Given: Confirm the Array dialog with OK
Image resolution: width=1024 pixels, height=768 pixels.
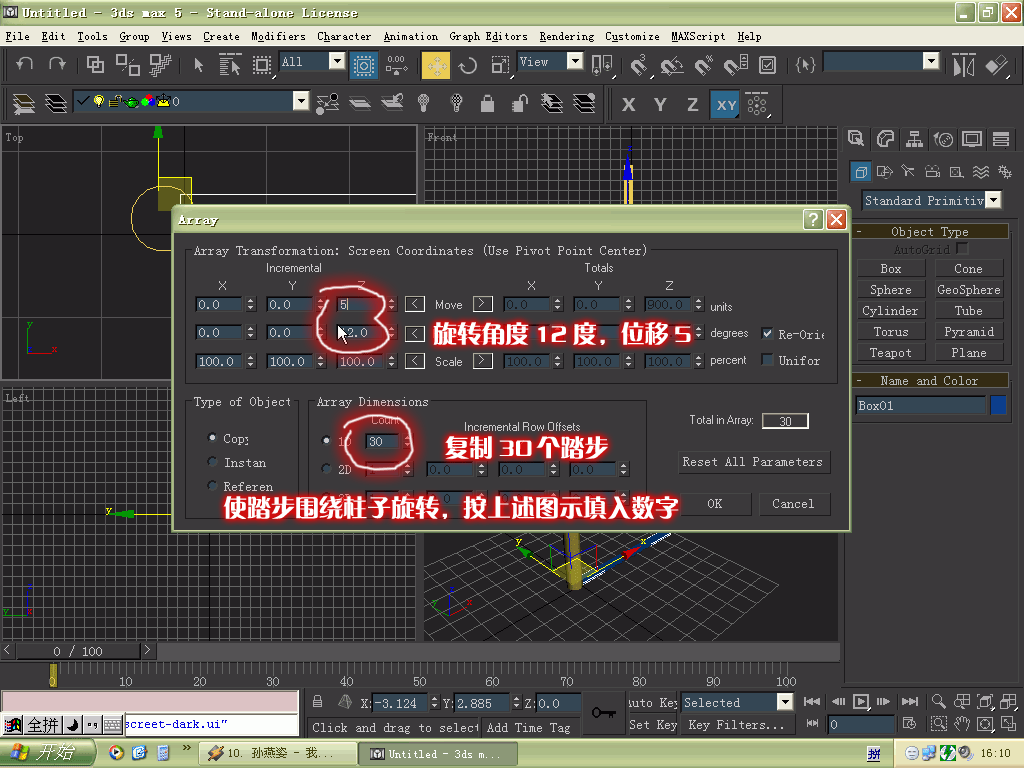Looking at the screenshot, I should click(715, 504).
